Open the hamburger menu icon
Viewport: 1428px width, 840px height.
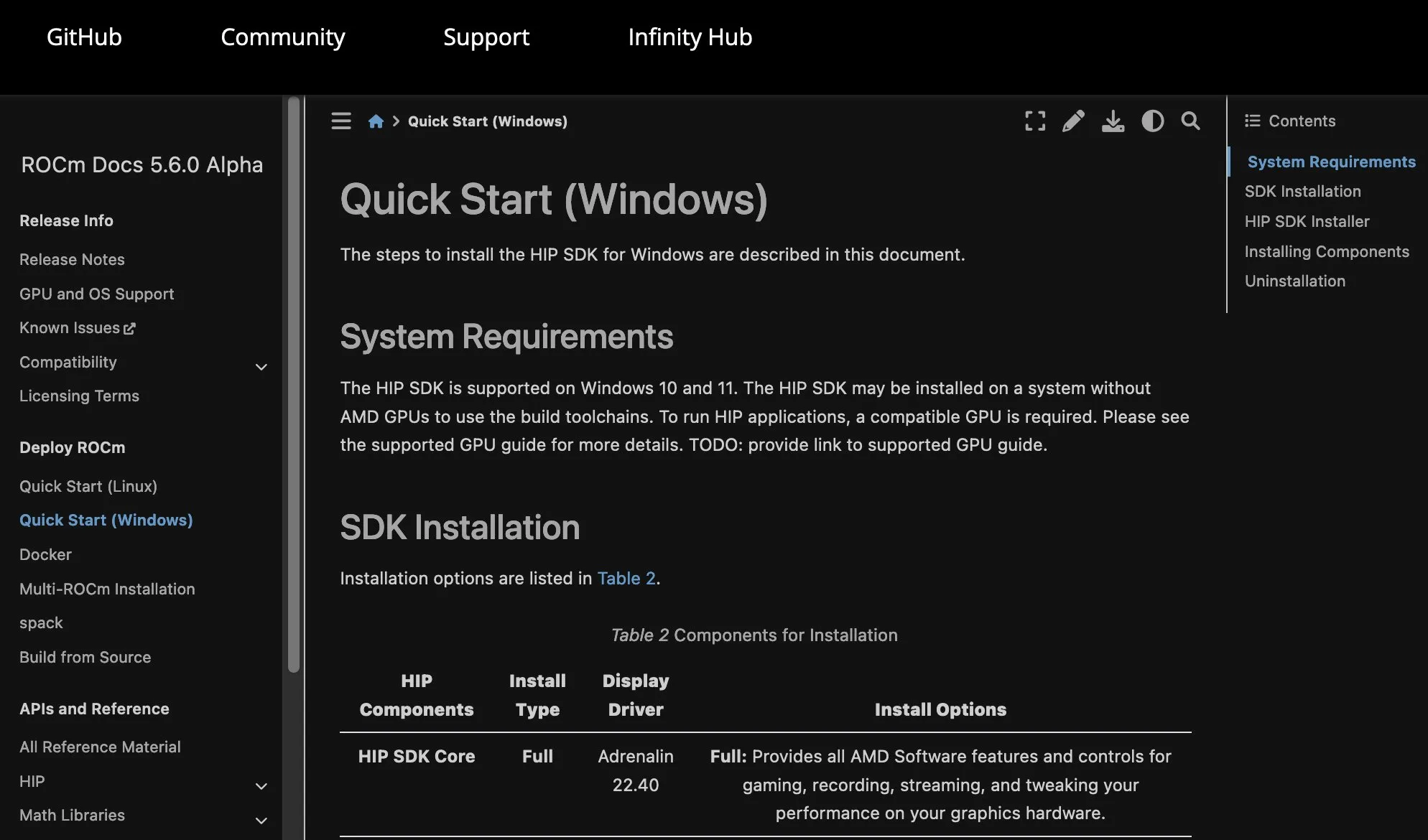click(x=340, y=120)
